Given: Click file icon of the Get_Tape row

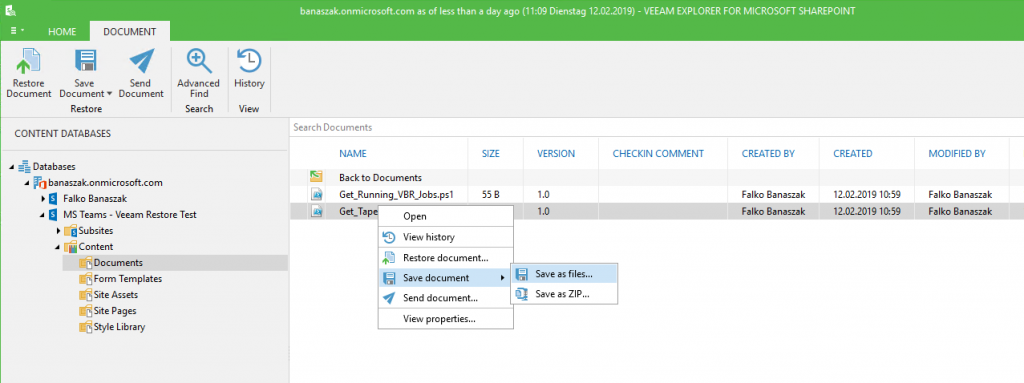Looking at the screenshot, I should click(317, 211).
